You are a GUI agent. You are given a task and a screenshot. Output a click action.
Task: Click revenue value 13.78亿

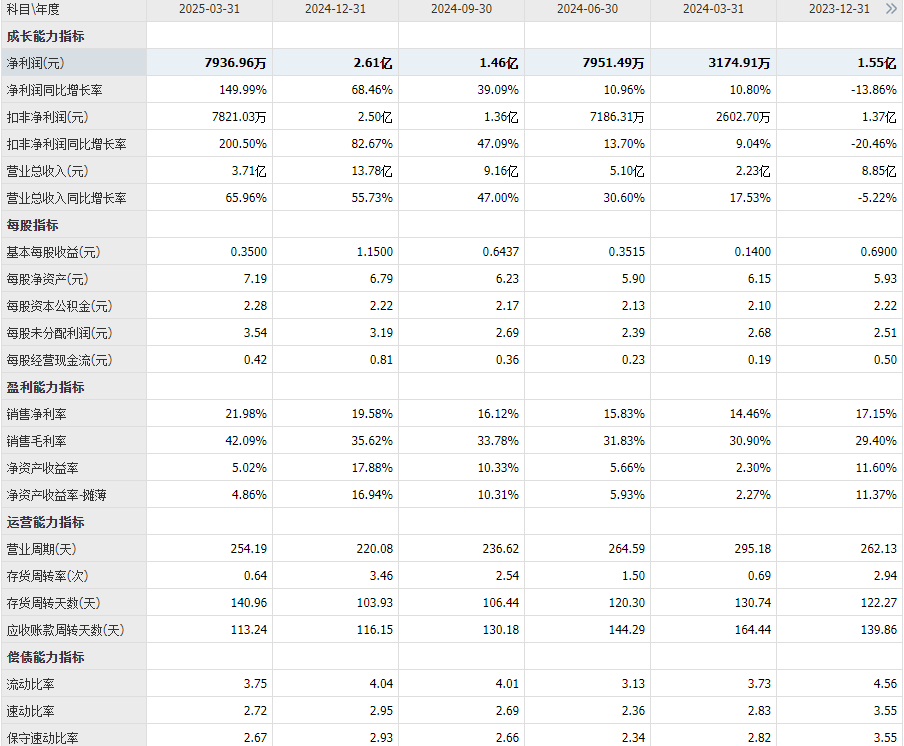click(x=372, y=171)
